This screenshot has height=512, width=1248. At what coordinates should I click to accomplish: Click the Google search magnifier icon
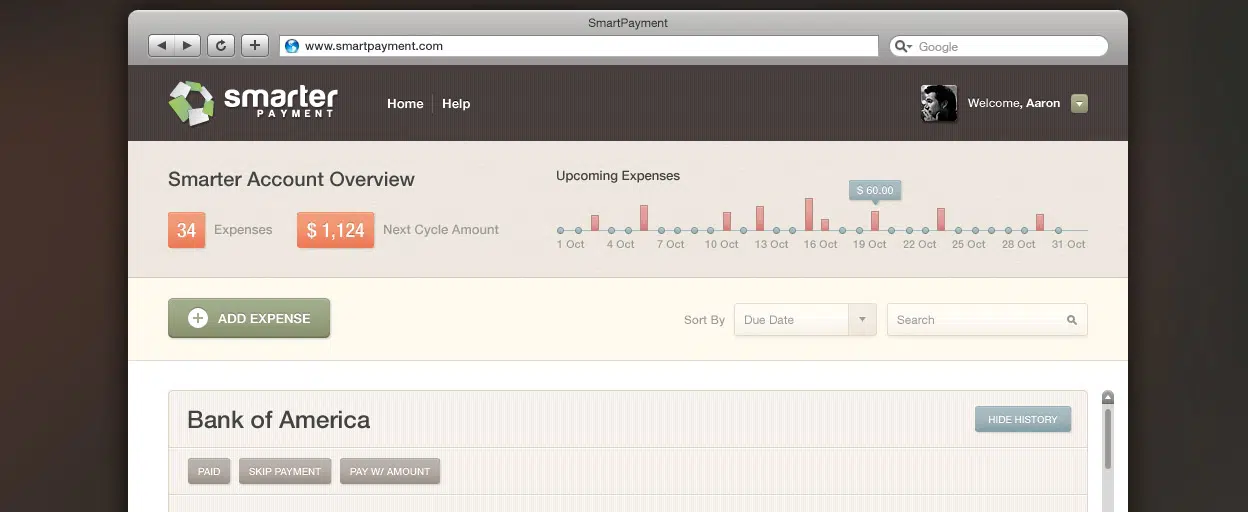point(901,46)
